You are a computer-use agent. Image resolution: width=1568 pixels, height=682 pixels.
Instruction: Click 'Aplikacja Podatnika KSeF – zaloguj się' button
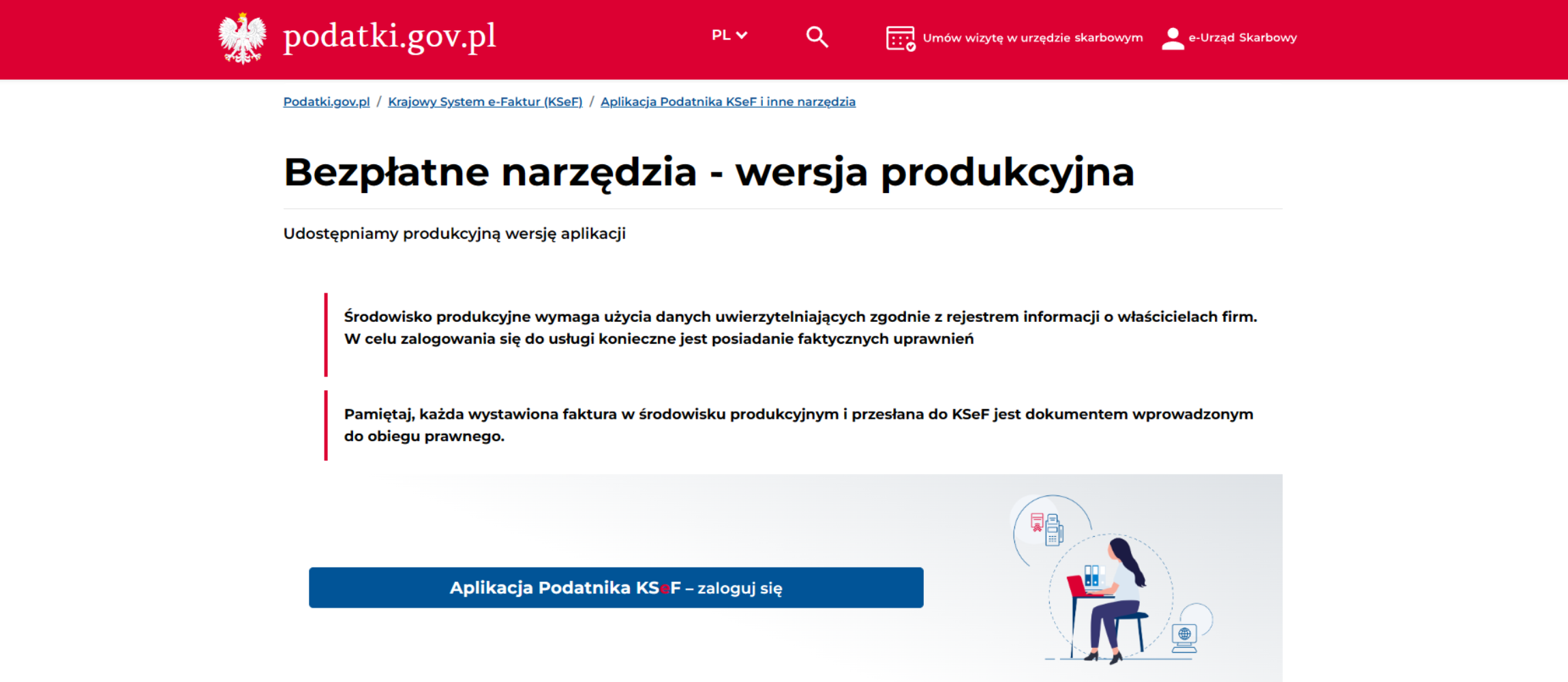pyautogui.click(x=616, y=587)
